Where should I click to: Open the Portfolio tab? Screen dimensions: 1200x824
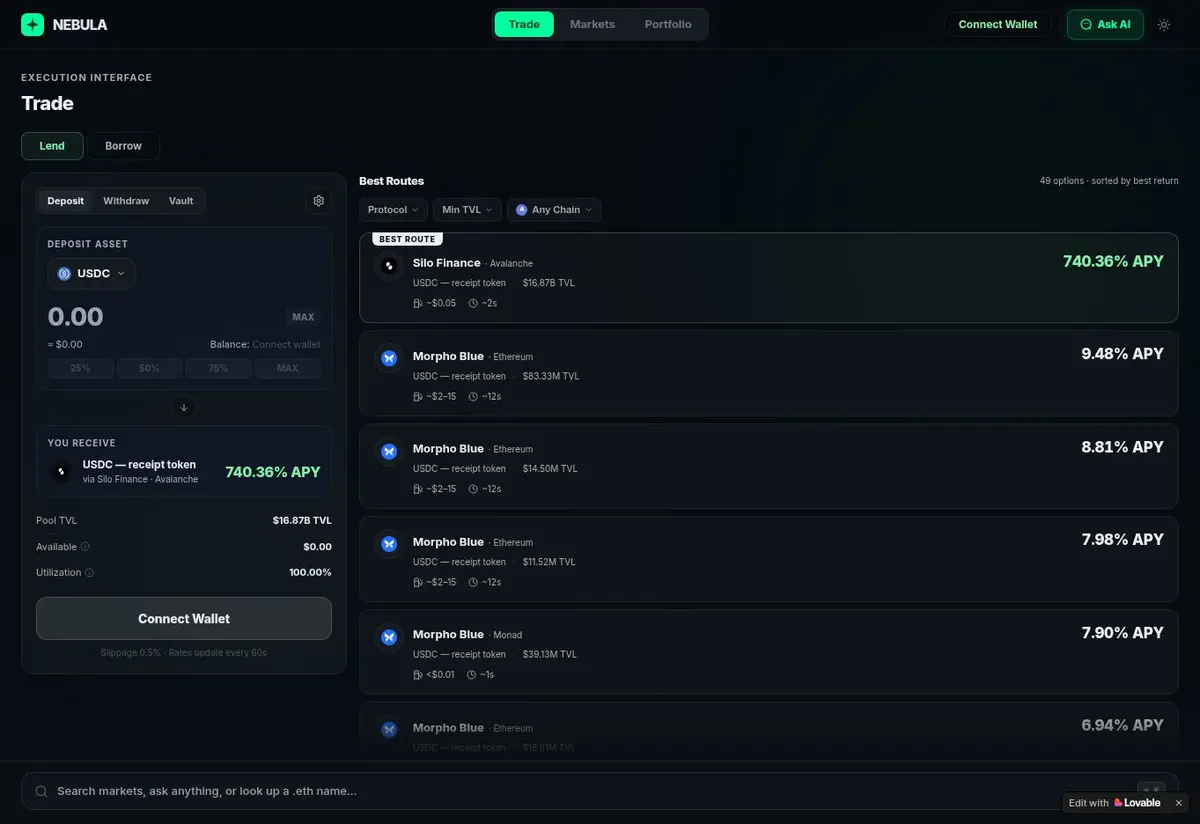click(x=668, y=24)
